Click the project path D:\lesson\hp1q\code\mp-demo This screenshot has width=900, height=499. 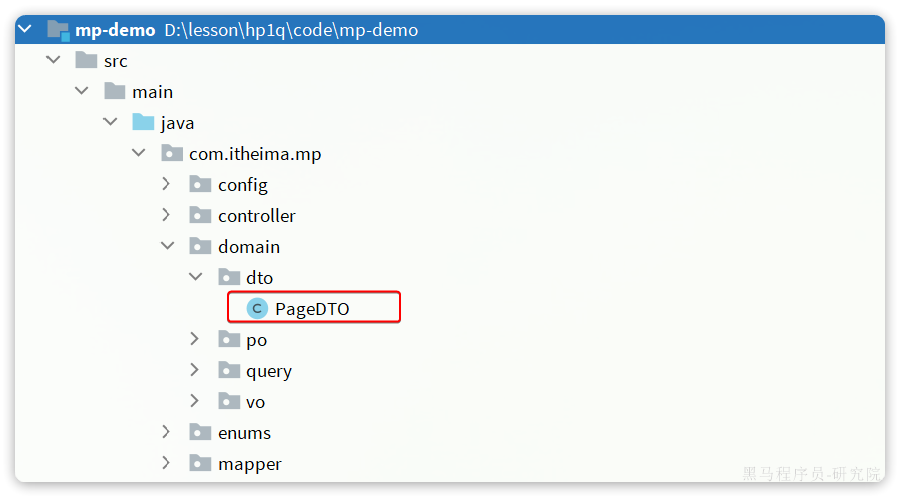pos(291,30)
